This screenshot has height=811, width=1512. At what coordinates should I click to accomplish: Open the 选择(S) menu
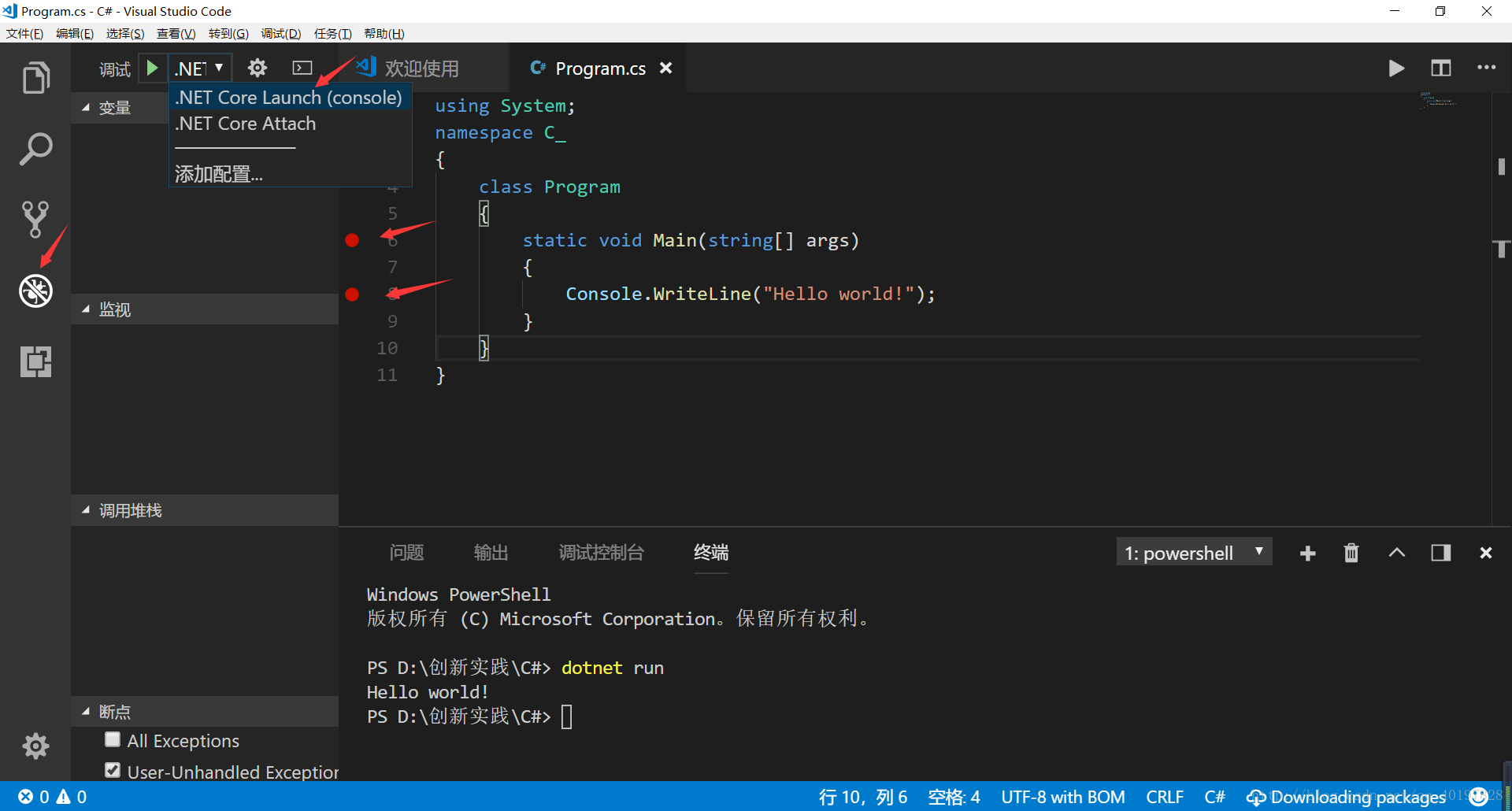[x=125, y=34]
